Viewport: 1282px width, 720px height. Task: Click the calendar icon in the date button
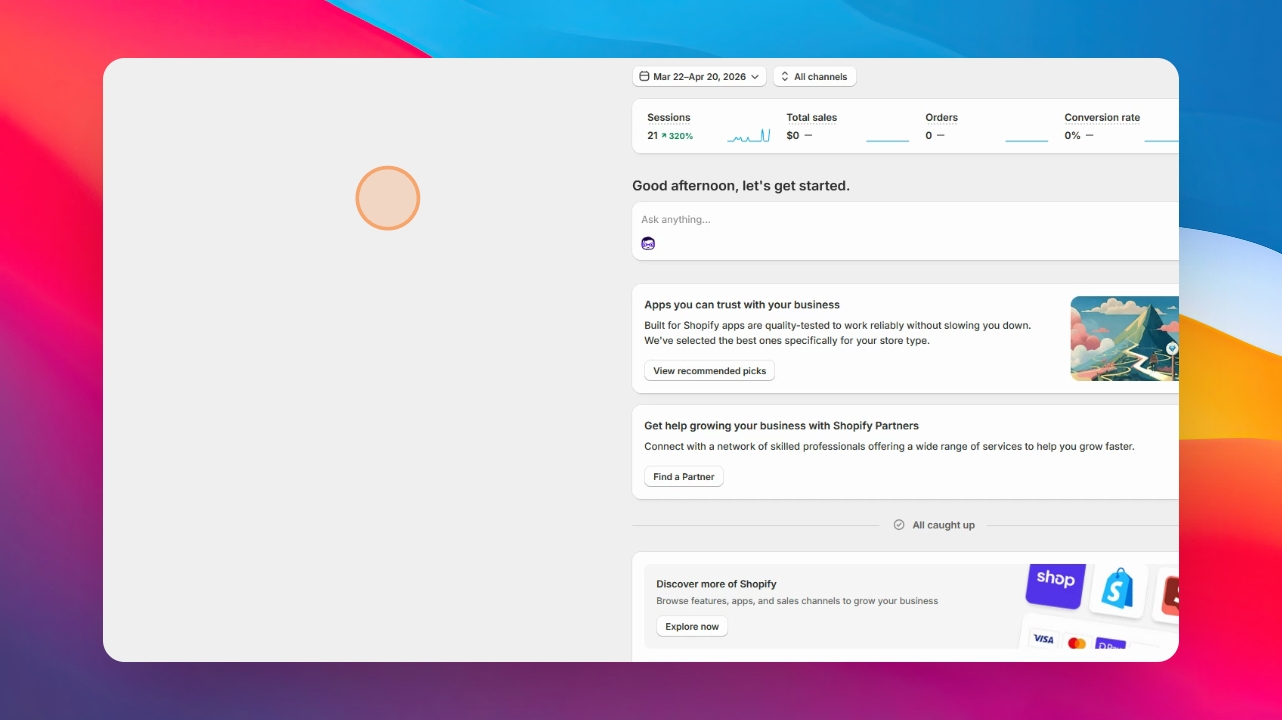[x=644, y=77]
